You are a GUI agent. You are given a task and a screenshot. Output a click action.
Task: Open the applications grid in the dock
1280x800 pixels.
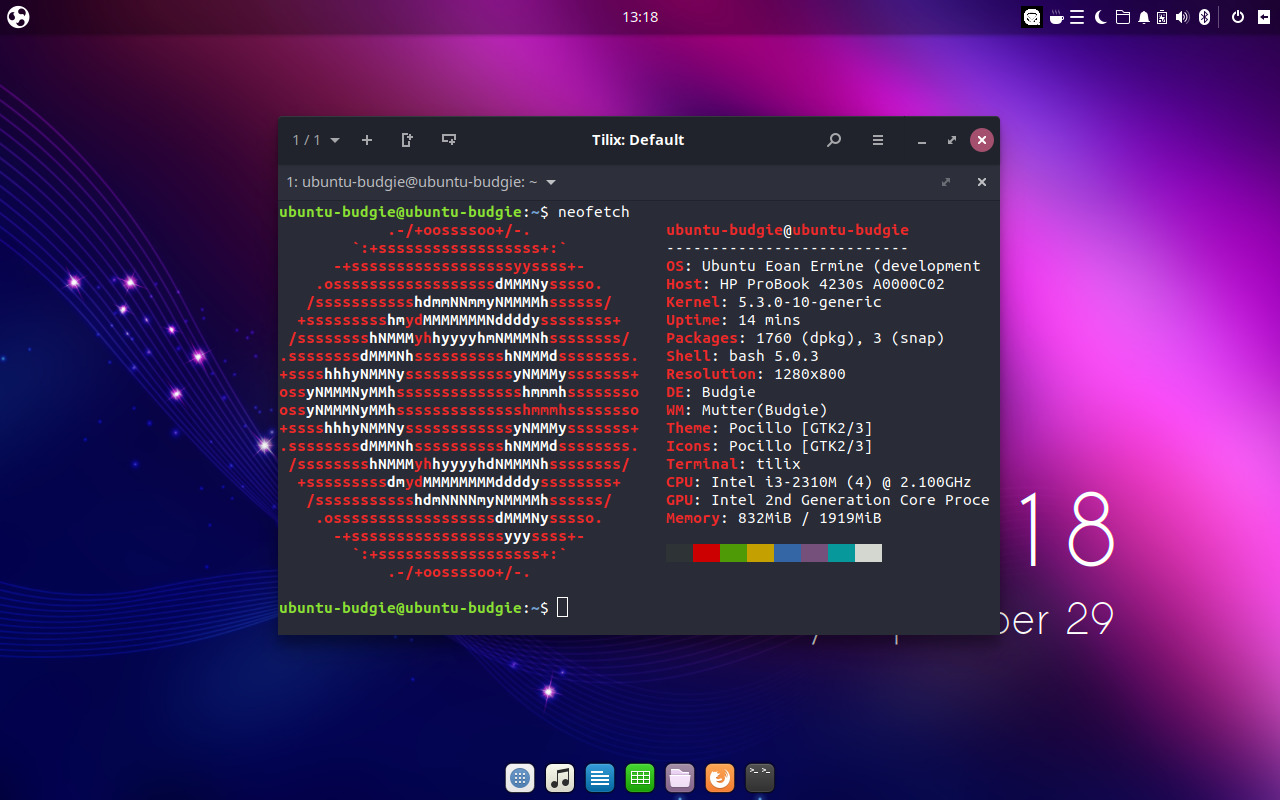click(x=520, y=777)
